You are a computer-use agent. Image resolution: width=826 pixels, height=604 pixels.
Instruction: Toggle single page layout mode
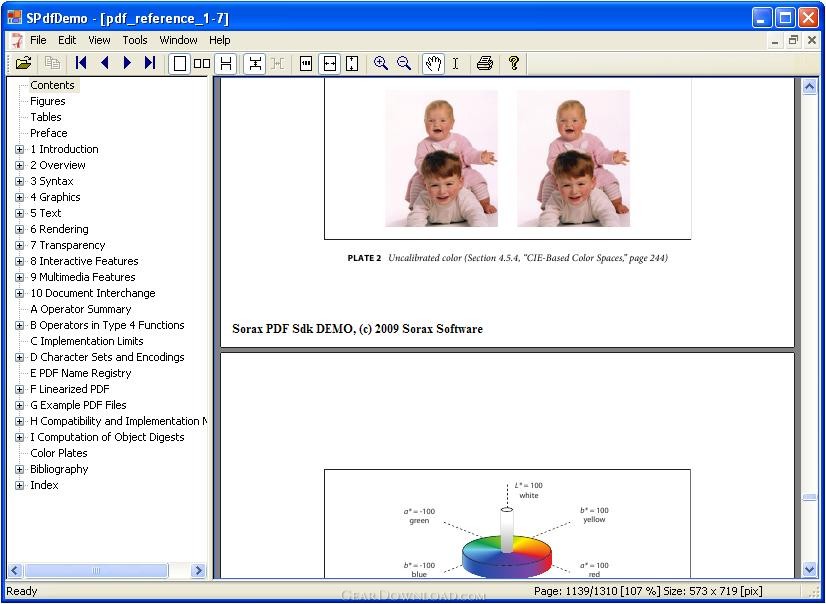point(179,63)
